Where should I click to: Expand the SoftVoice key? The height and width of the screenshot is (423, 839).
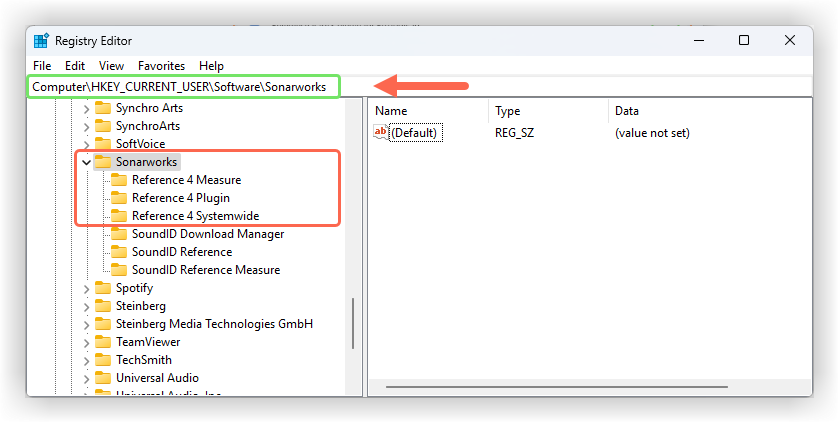coord(86,144)
